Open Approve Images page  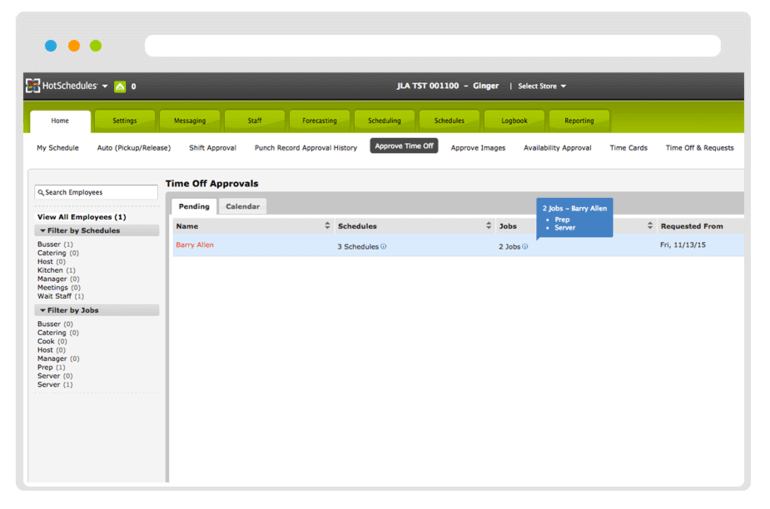coord(478,148)
